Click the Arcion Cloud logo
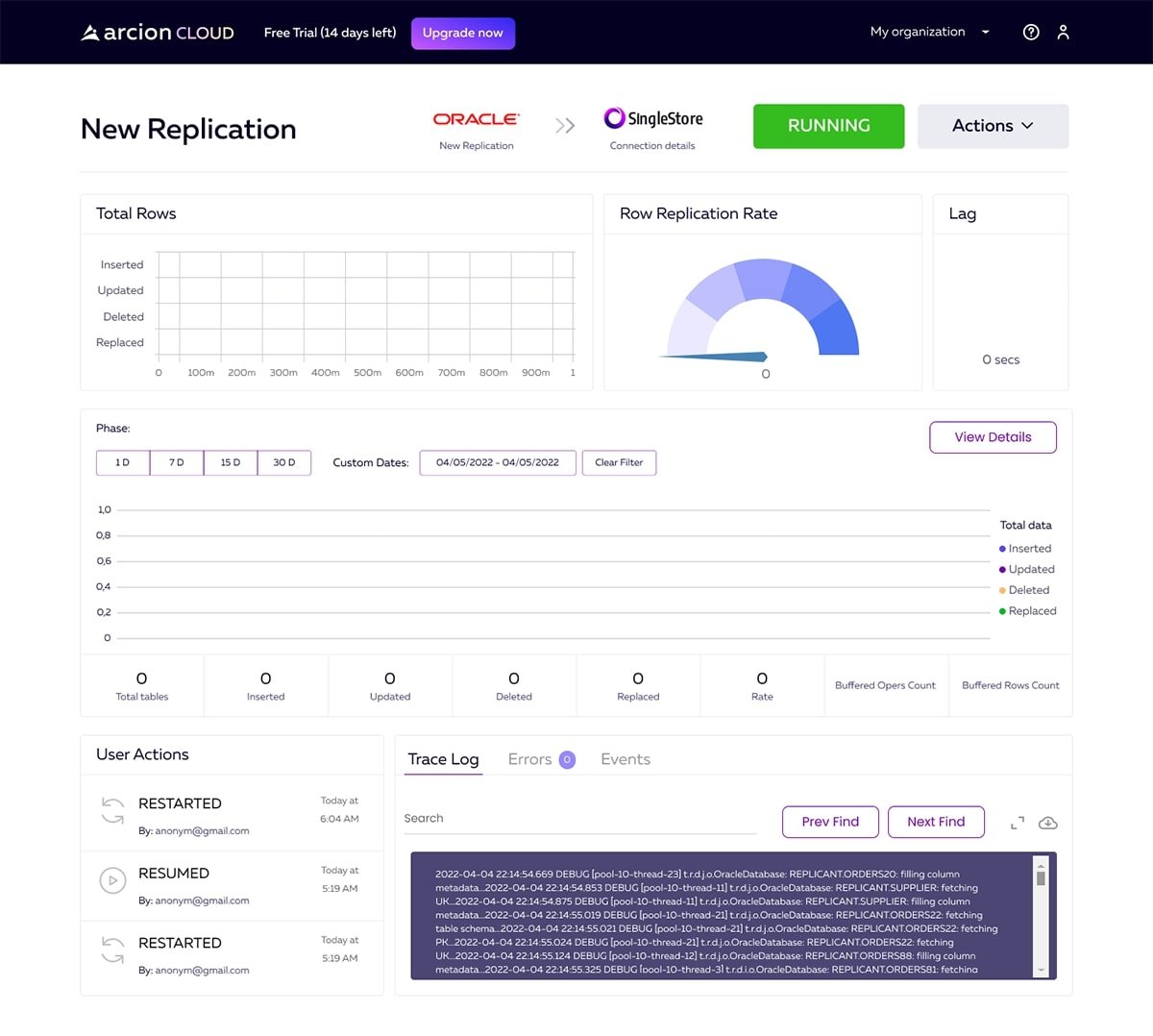The image size is (1153, 1036). coord(157,32)
